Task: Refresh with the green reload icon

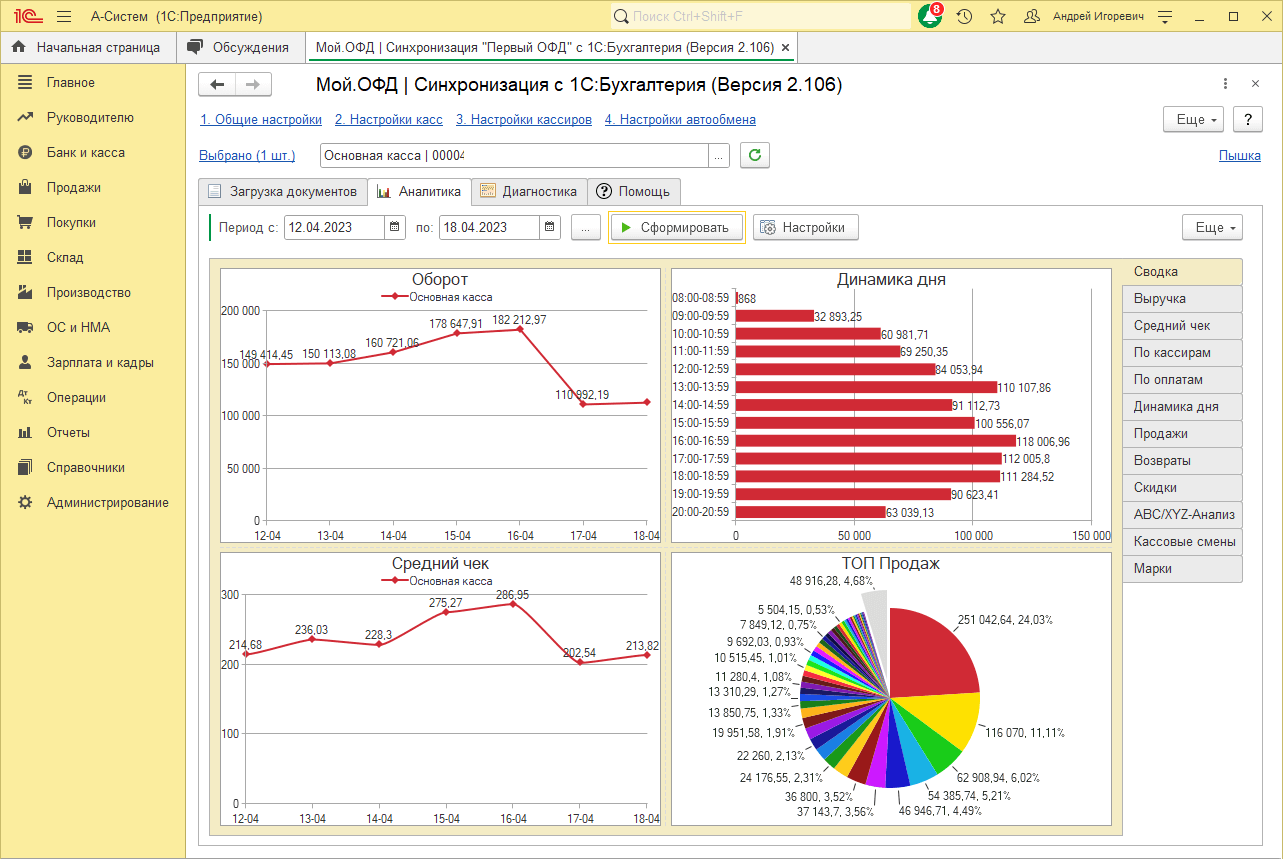Action: 755,155
